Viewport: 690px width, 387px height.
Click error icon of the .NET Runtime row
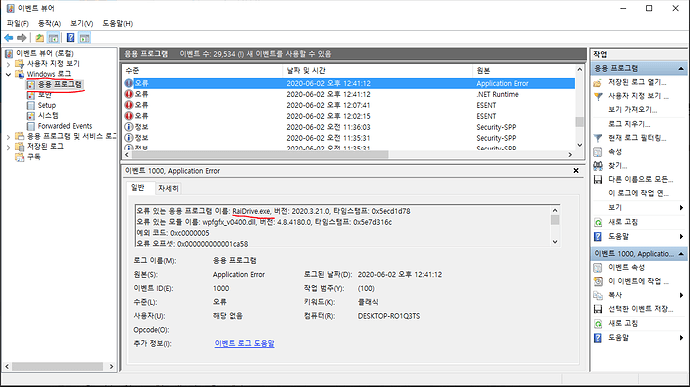[128, 94]
